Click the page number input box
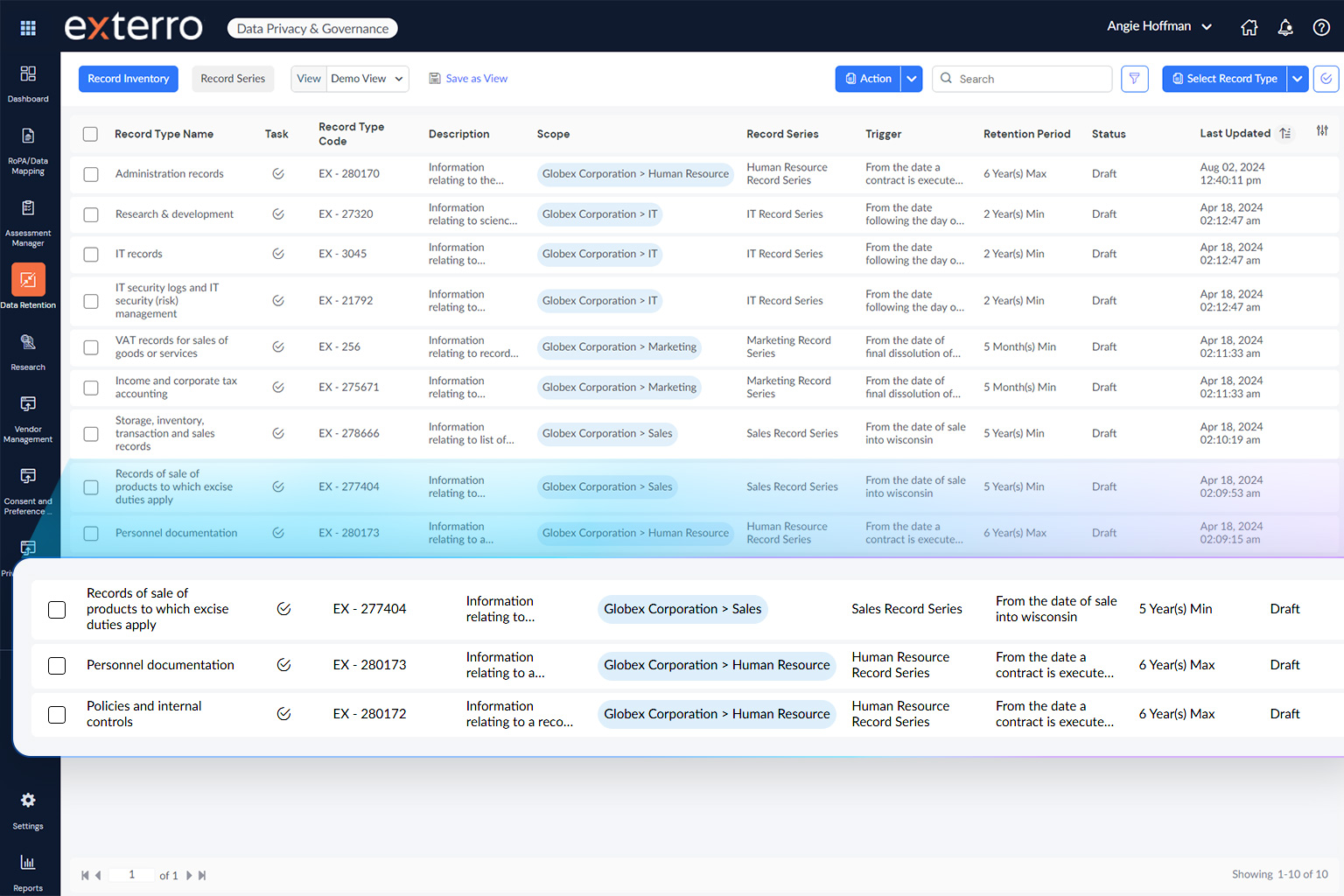The image size is (1344, 896). pos(132,875)
